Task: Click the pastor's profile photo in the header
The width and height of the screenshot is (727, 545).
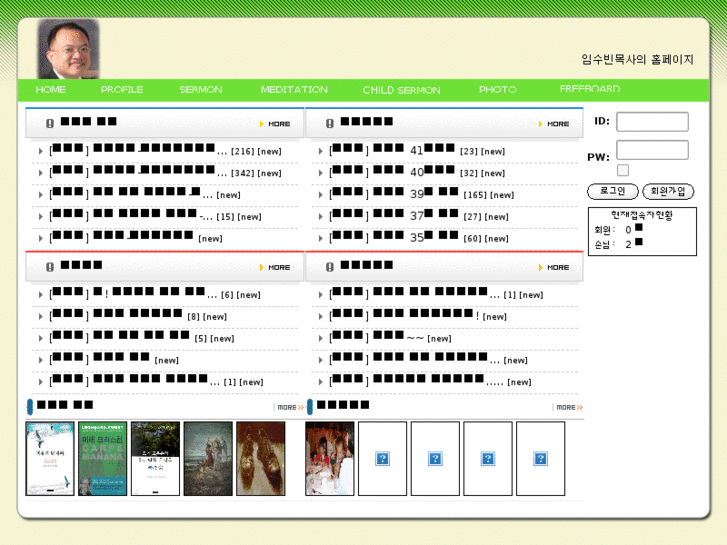Action: (x=68, y=49)
